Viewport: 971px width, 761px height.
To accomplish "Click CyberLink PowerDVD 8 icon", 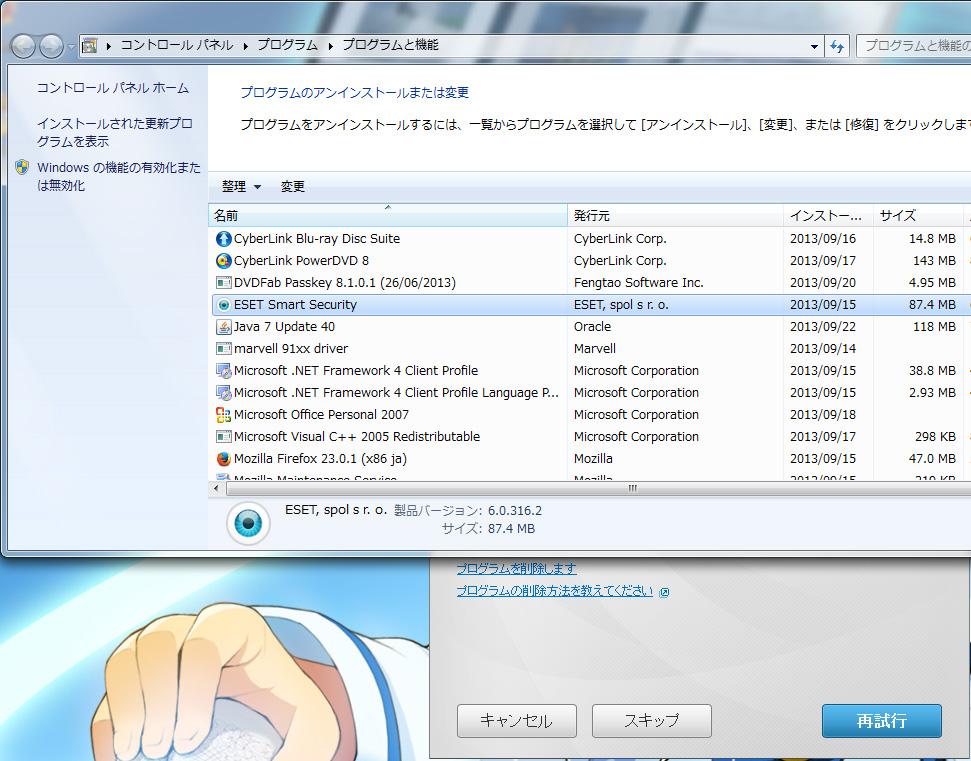I will point(224,261).
